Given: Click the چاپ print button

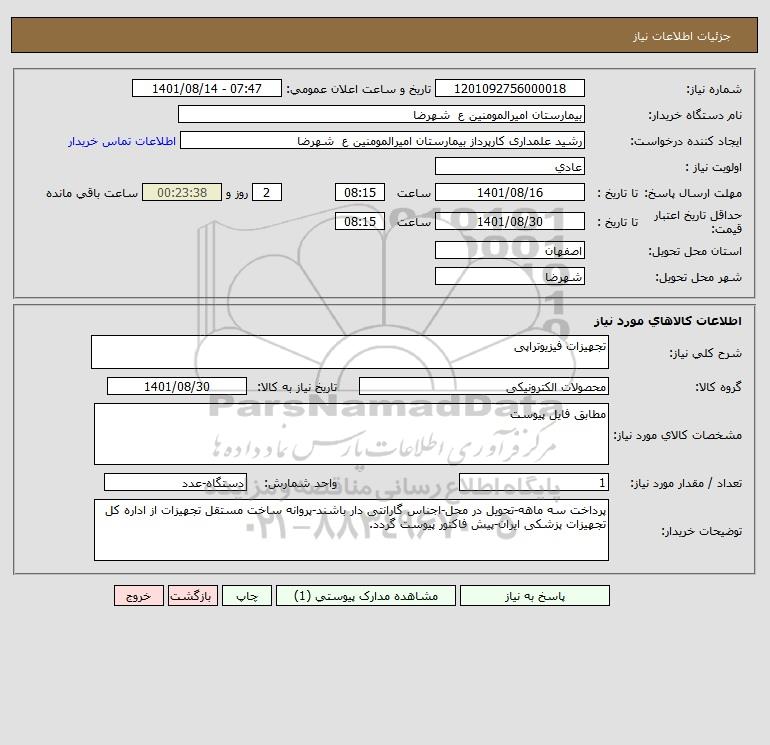Looking at the screenshot, I should (x=247, y=596).
